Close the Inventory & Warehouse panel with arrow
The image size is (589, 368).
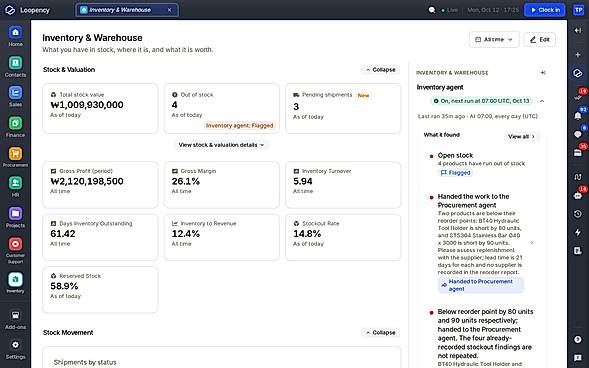(x=543, y=72)
